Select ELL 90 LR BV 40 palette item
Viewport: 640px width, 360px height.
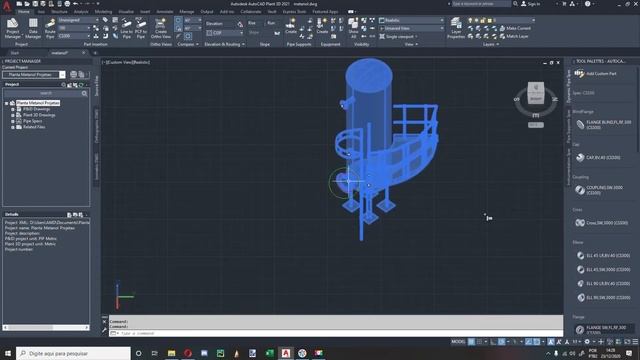[x=603, y=283]
